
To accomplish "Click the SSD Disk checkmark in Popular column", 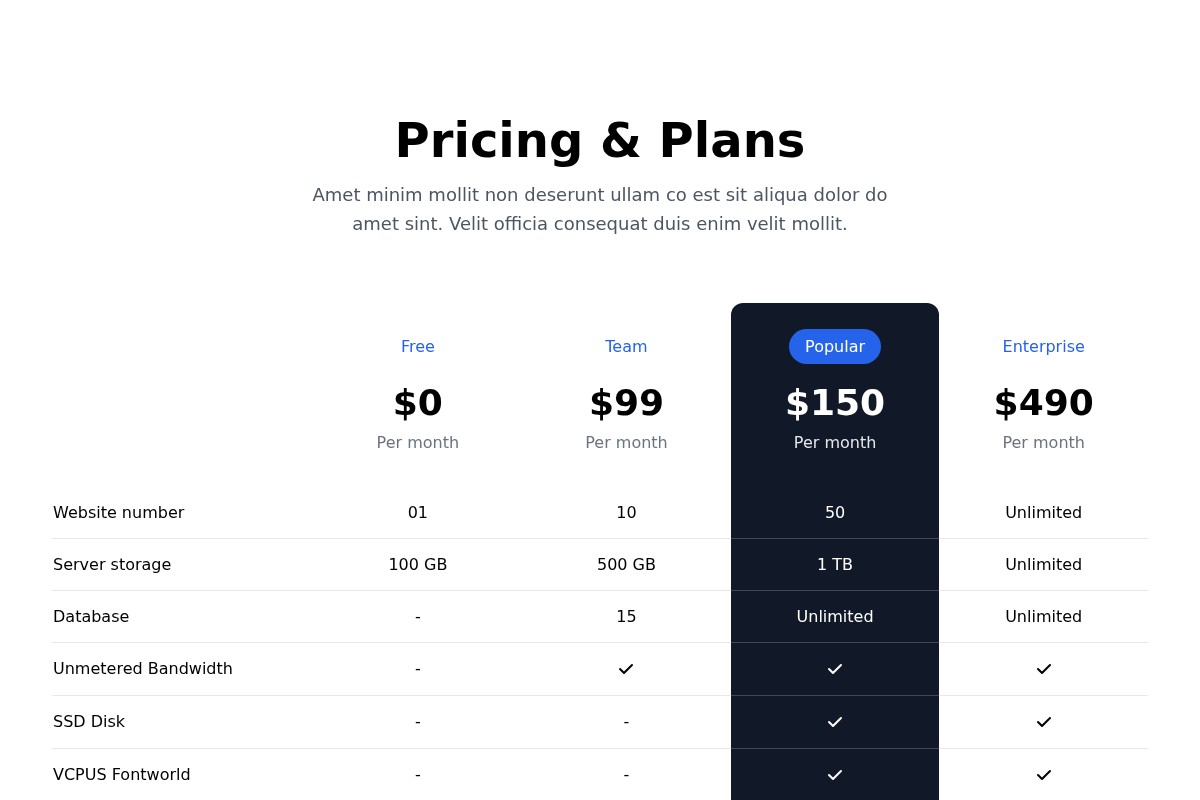I will click(835, 722).
